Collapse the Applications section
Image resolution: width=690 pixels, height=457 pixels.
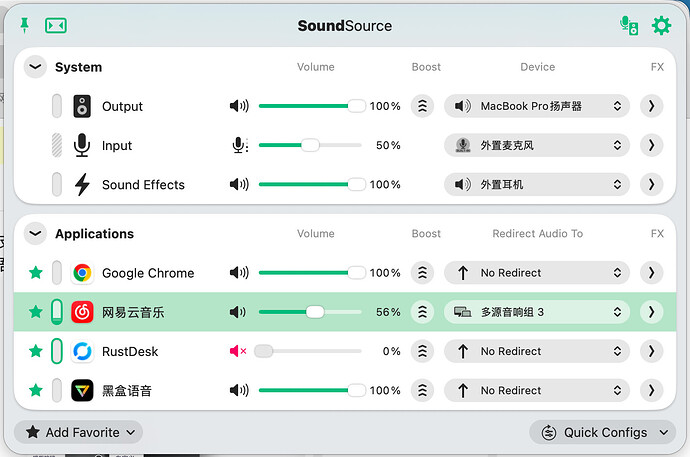pyautogui.click(x=35, y=234)
